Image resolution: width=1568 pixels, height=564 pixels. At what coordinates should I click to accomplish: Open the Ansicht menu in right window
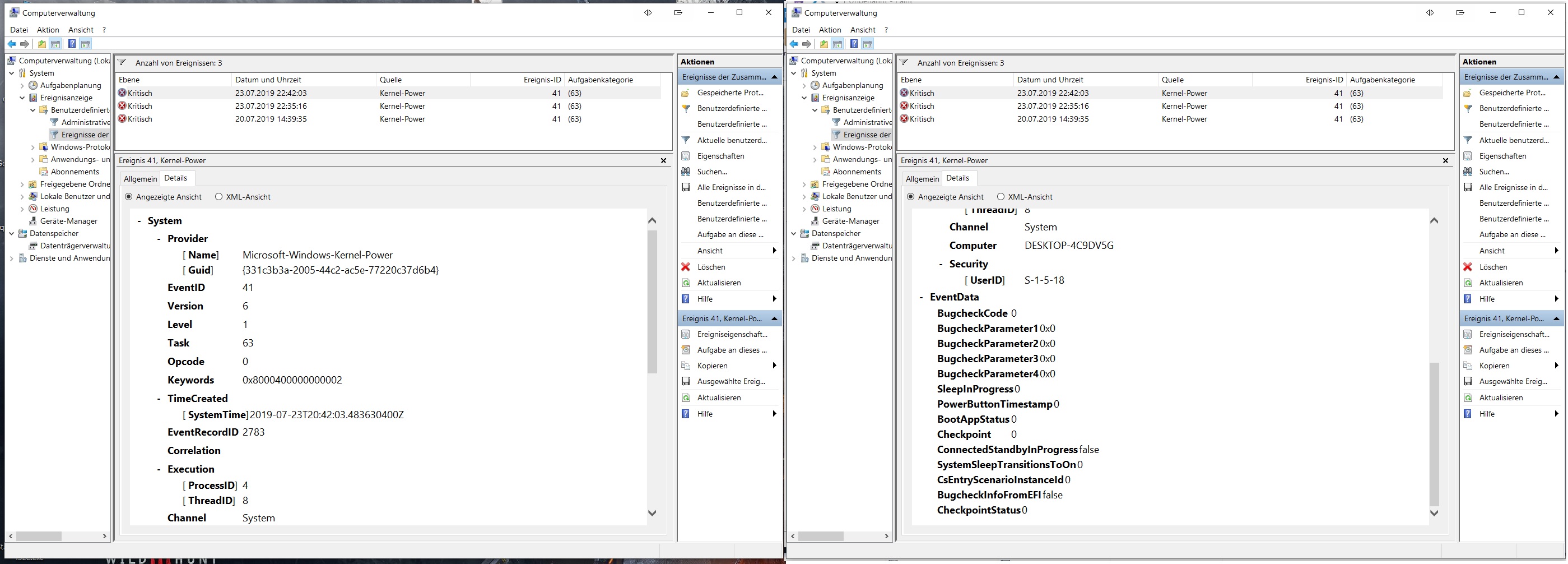click(x=863, y=30)
